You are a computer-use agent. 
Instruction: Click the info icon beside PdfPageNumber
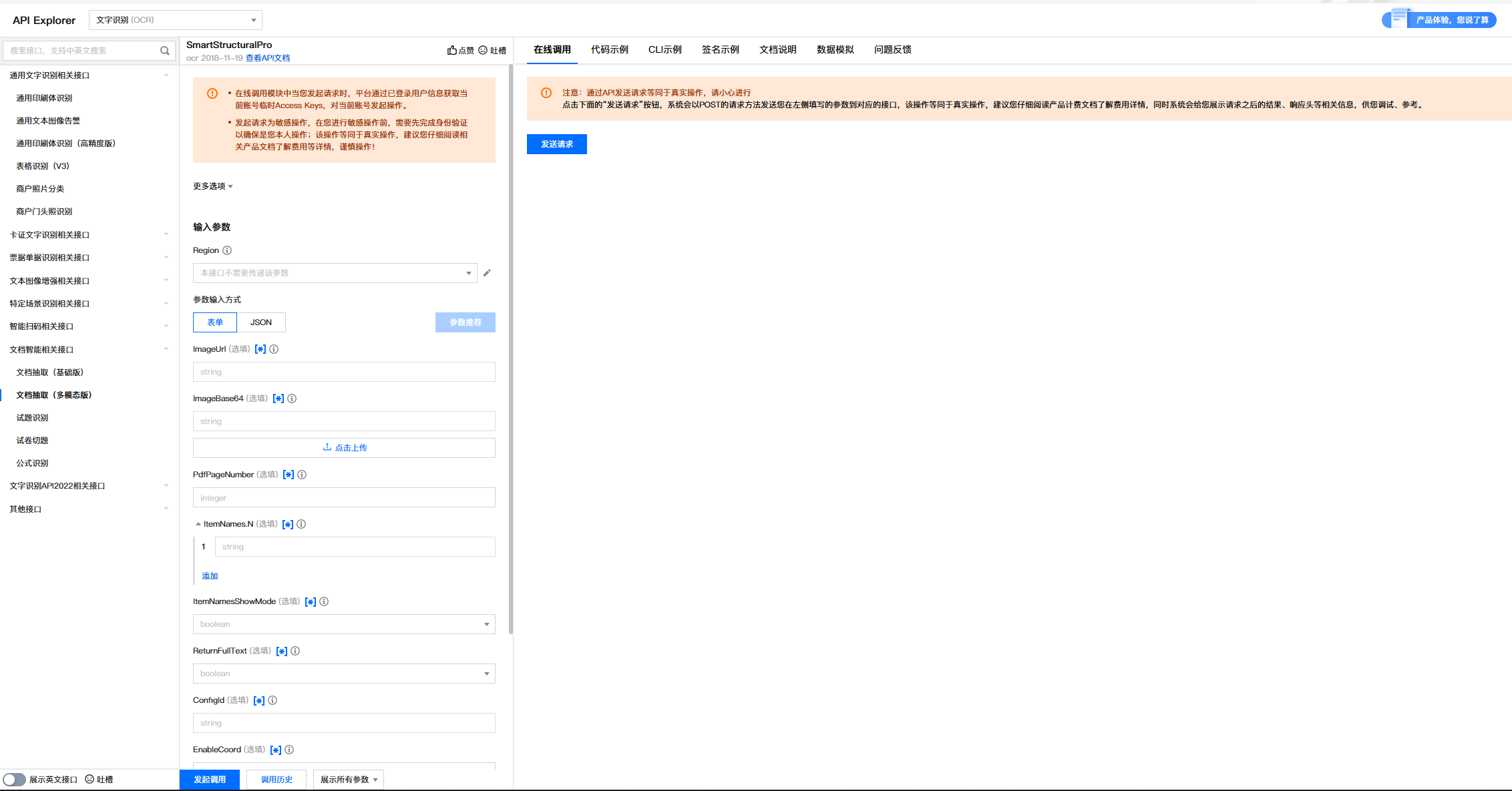pos(302,475)
